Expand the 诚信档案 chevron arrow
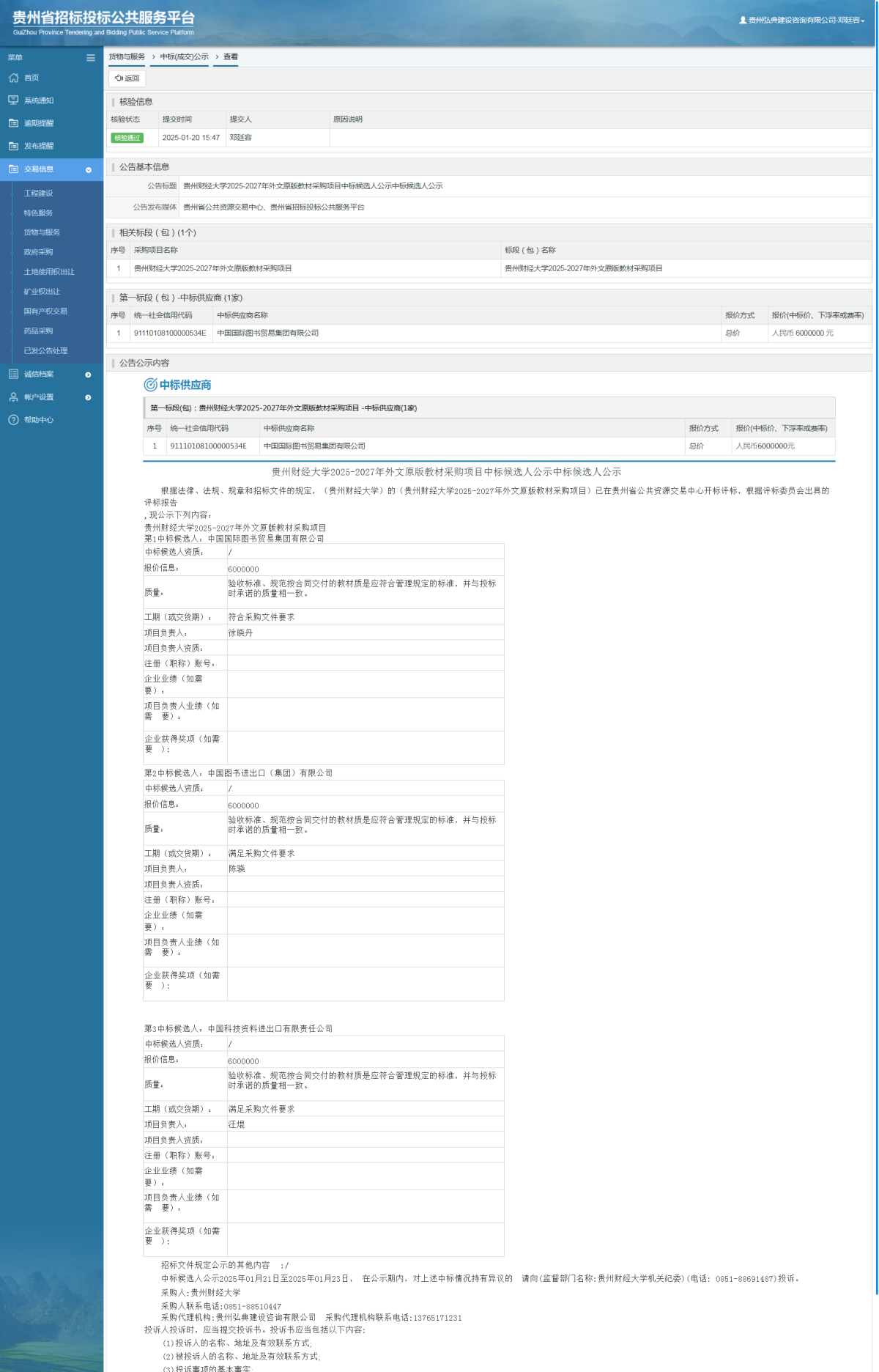879x1372 pixels. [89, 375]
